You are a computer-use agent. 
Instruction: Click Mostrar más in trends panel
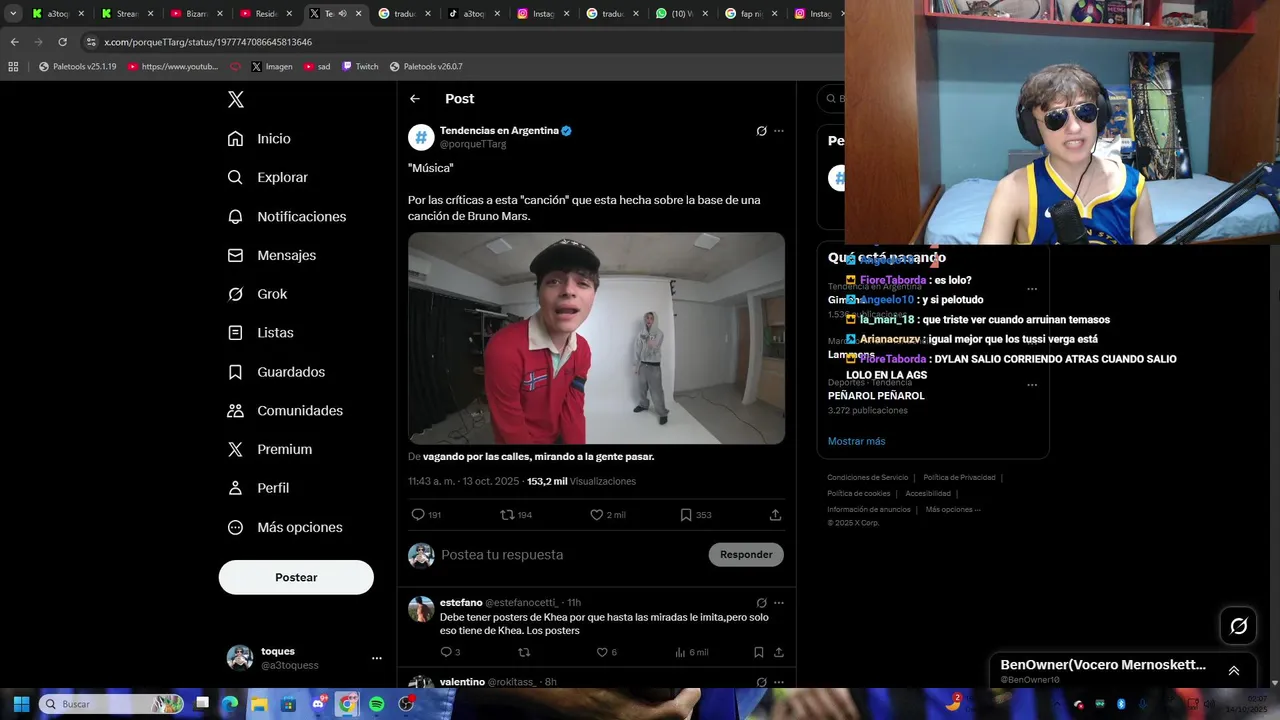pos(856,441)
